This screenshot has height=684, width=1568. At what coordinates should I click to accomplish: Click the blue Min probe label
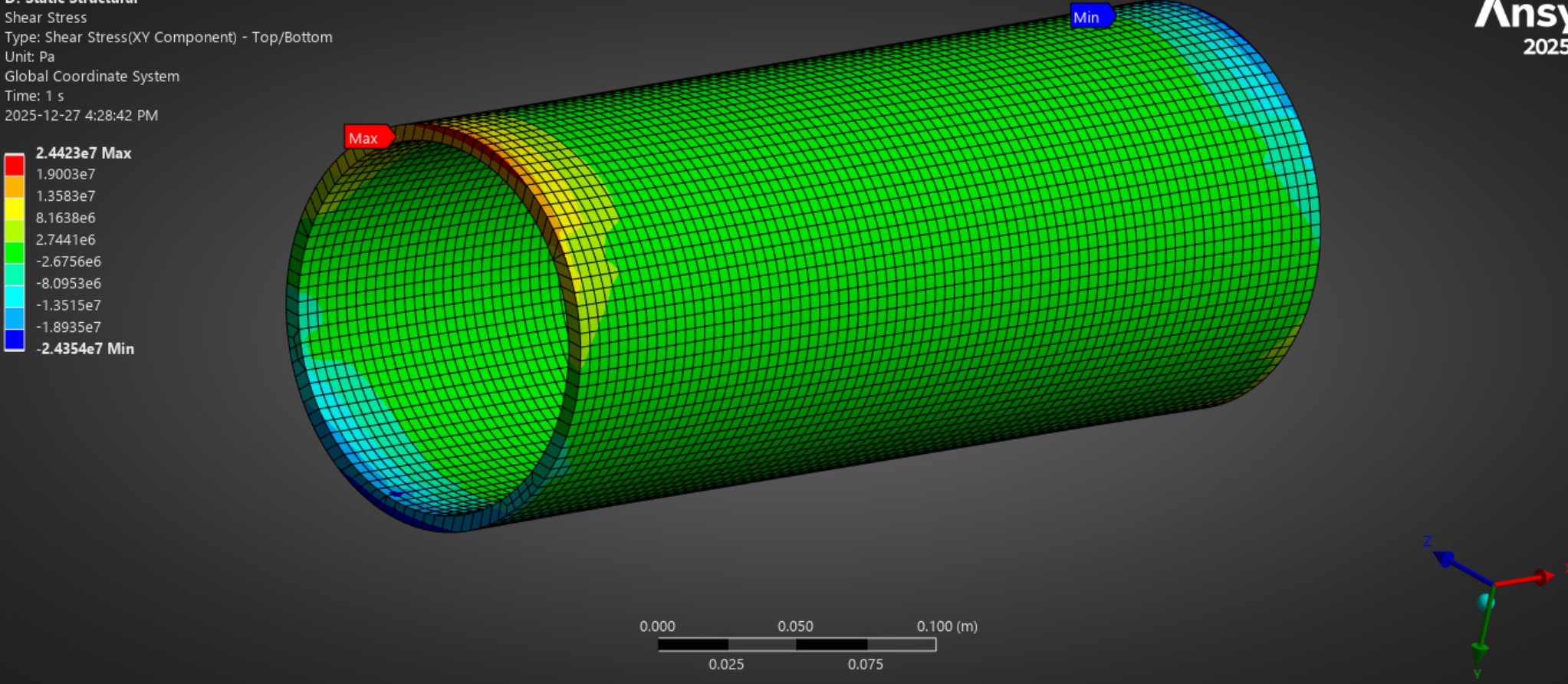[1089, 17]
